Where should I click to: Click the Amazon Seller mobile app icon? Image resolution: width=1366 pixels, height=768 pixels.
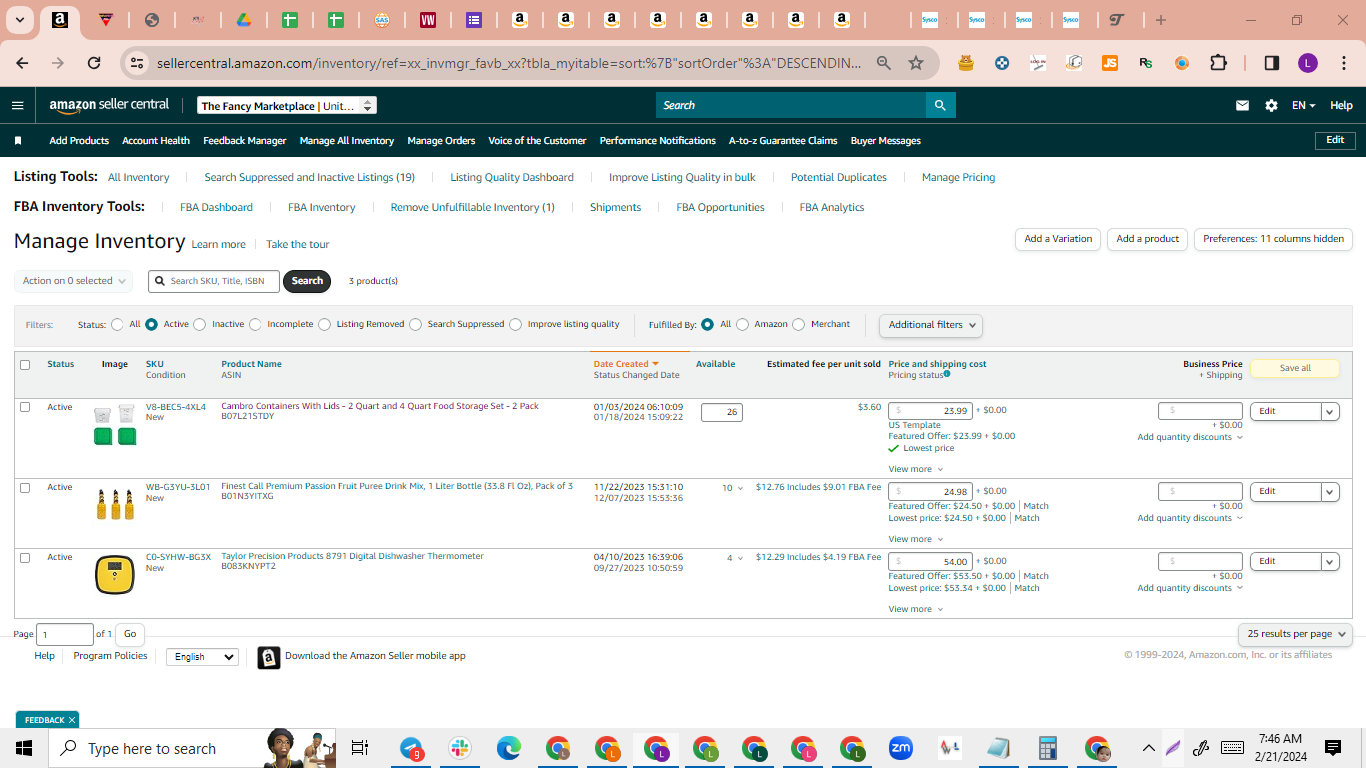pos(268,657)
